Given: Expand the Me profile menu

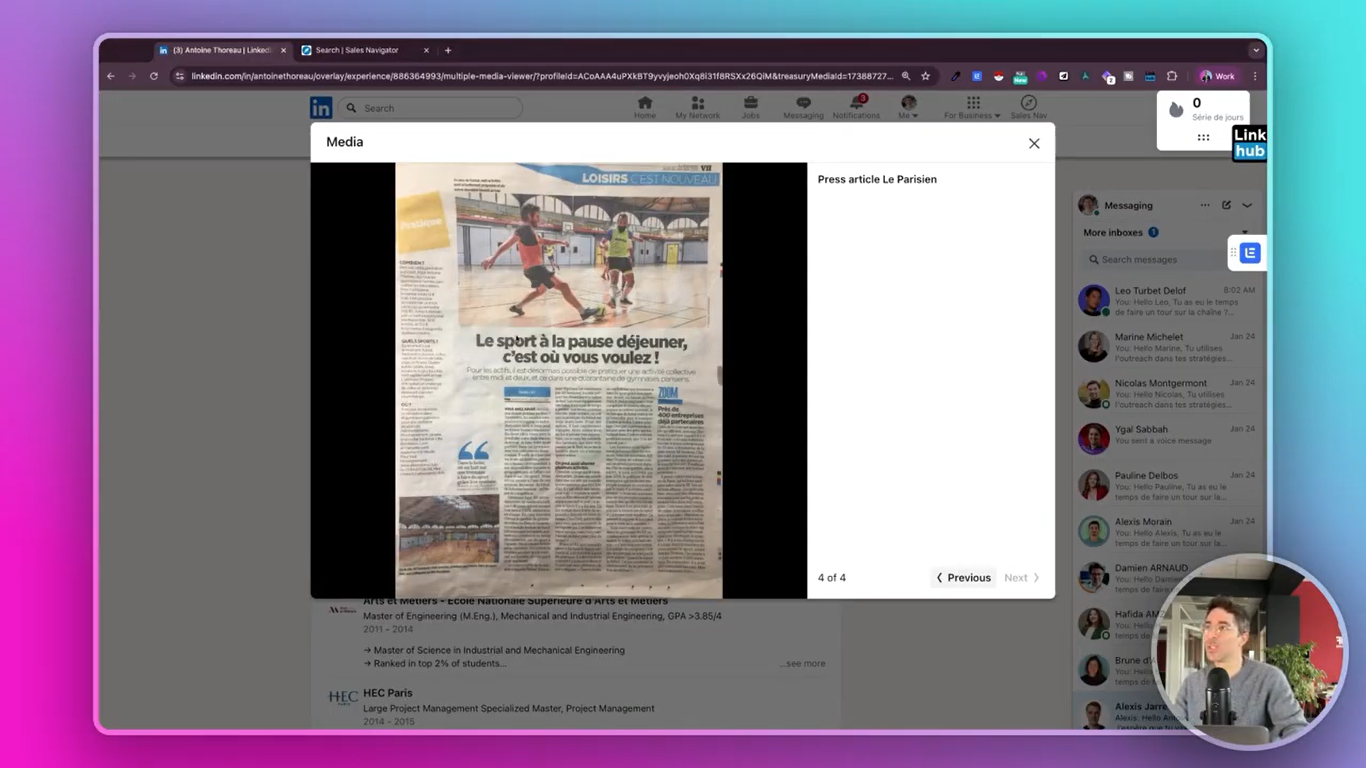Looking at the screenshot, I should coord(908,108).
